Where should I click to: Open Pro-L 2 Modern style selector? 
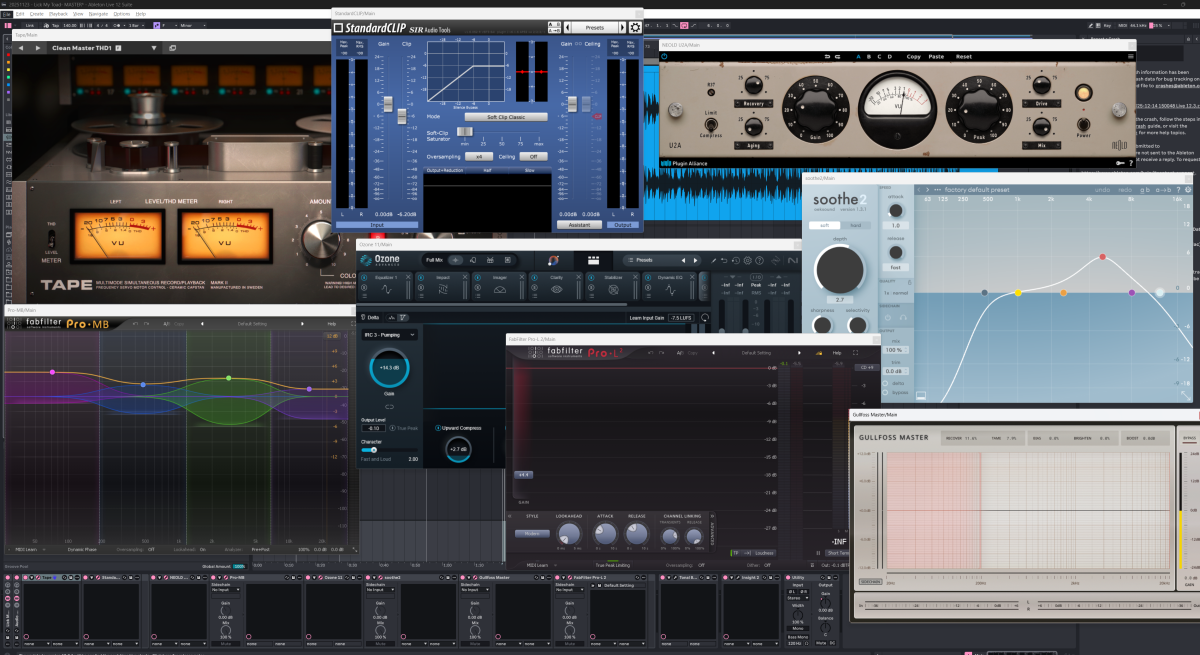click(x=532, y=534)
